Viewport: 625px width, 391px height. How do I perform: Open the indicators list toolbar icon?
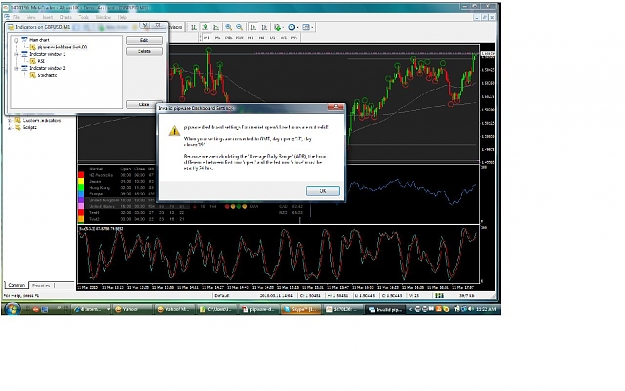(277, 27)
